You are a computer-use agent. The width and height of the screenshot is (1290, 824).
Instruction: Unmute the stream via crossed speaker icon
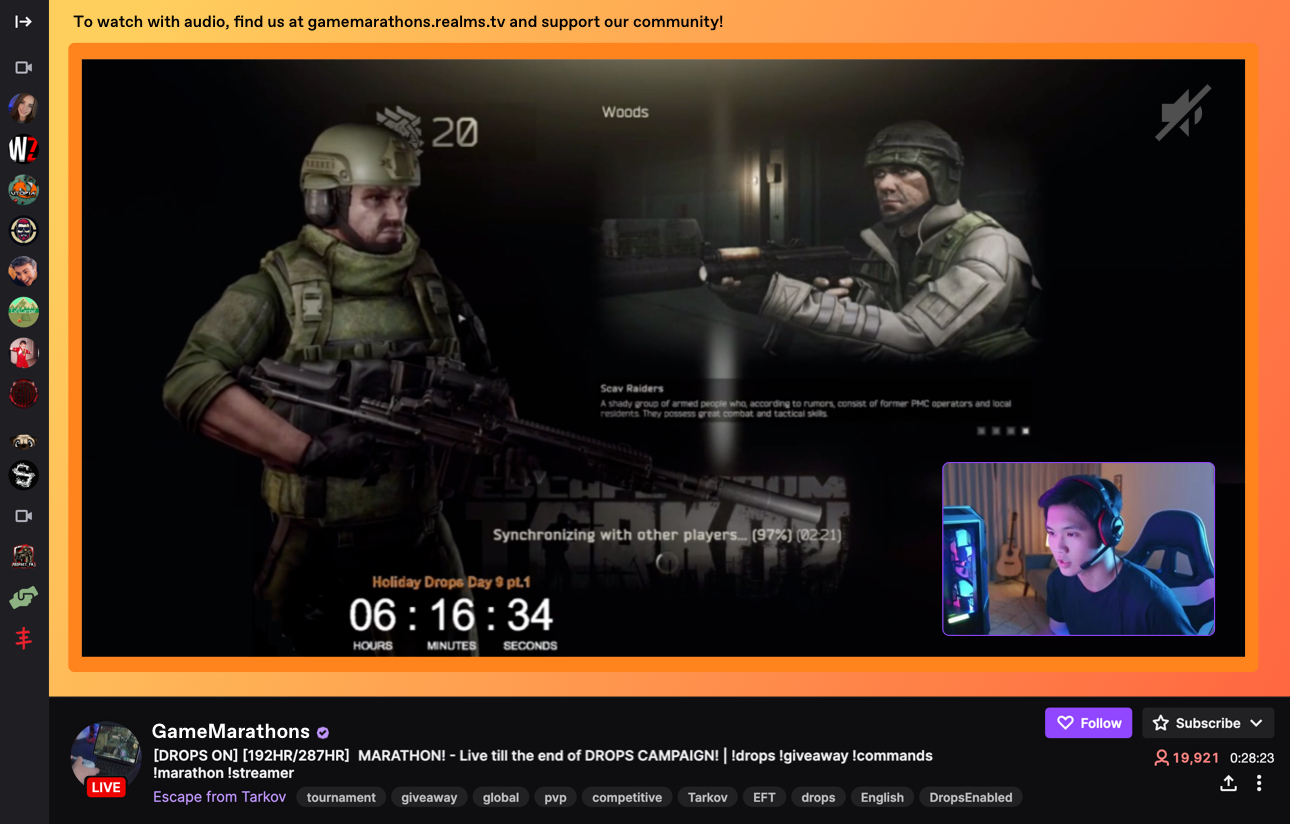coord(1183,112)
